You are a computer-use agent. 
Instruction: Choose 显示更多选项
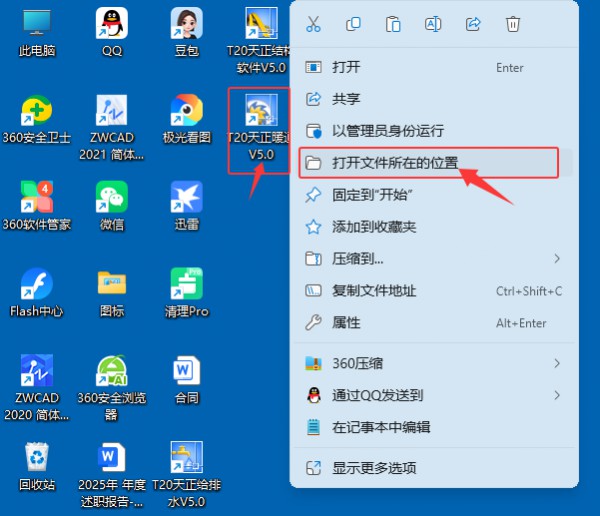point(434,468)
